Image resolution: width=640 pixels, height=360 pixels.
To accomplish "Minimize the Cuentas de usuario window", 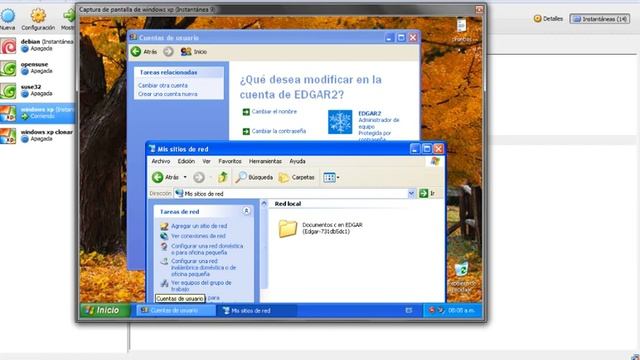I will point(389,38).
